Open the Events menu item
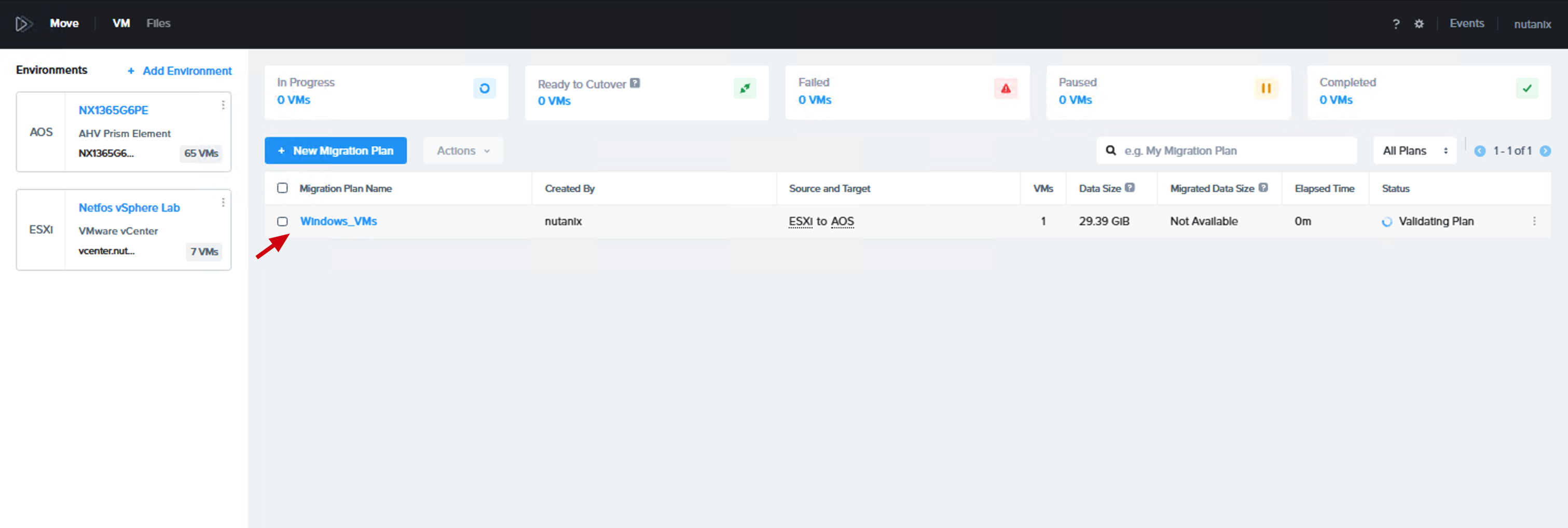Viewport: 1568px width, 528px height. pos(1466,24)
